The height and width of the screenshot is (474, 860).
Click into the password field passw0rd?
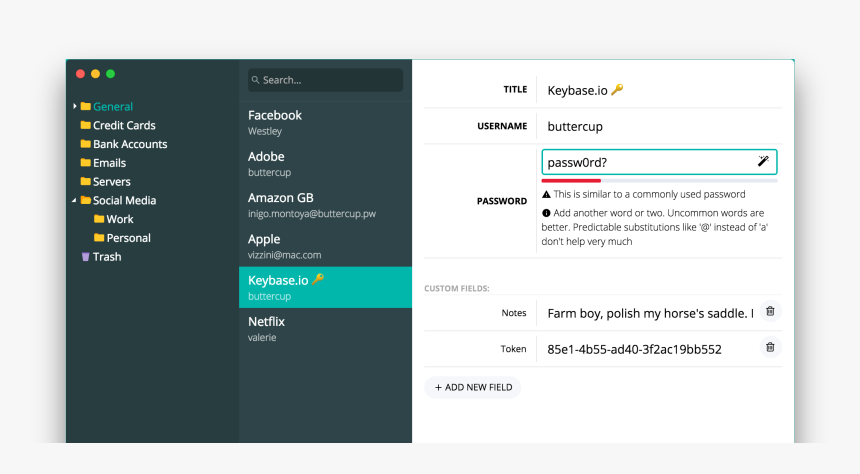click(659, 162)
